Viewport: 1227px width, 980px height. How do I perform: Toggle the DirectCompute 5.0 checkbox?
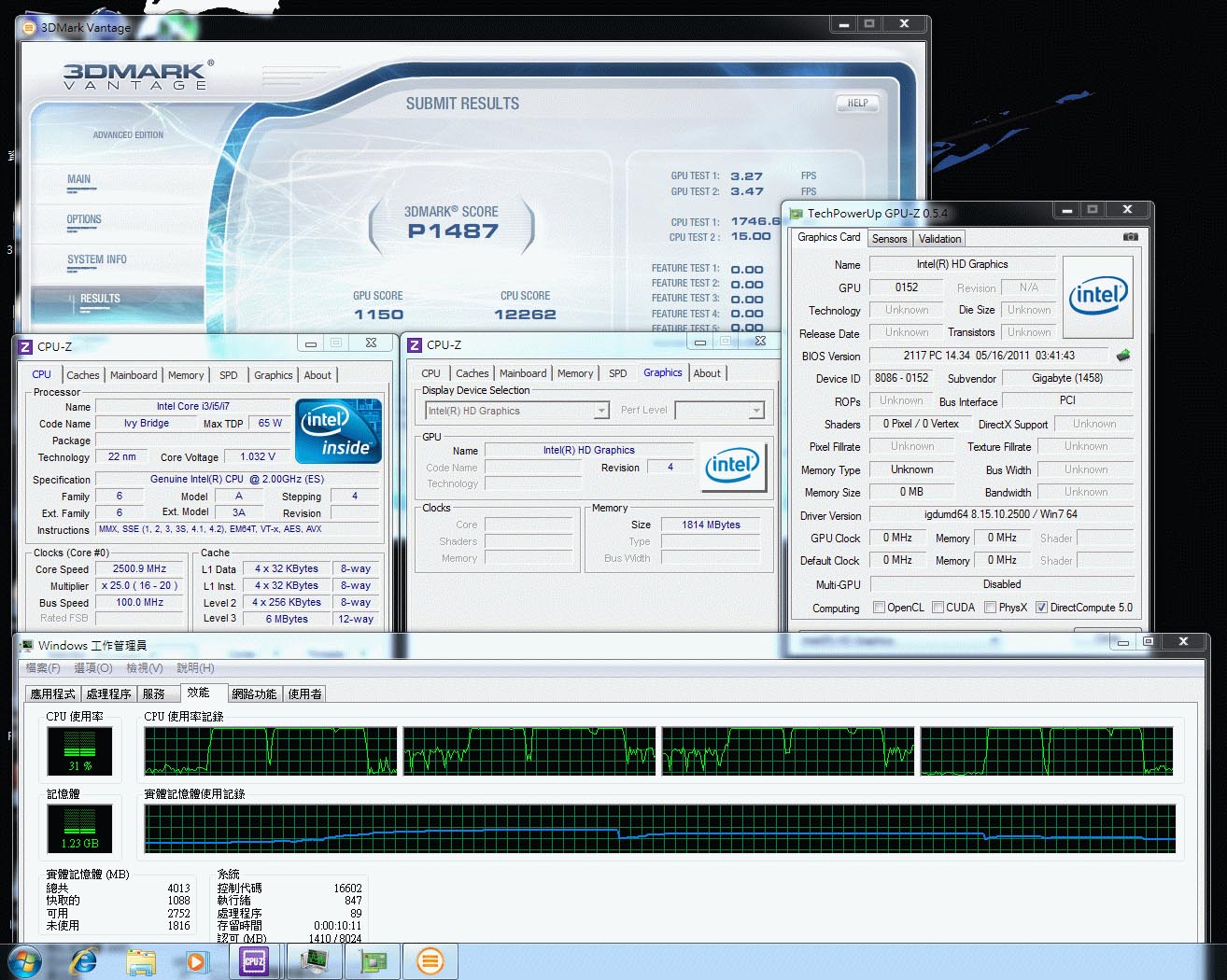tap(1041, 608)
